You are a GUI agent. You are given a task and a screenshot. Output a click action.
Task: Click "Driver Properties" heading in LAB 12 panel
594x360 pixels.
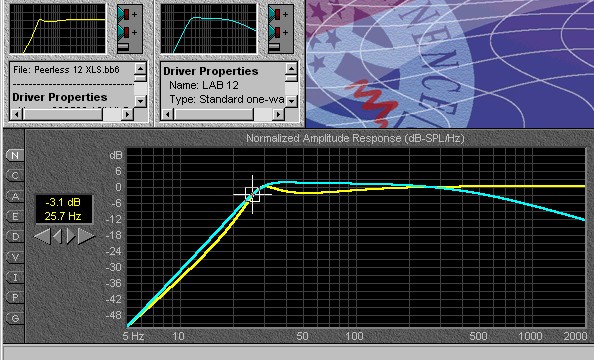211,71
